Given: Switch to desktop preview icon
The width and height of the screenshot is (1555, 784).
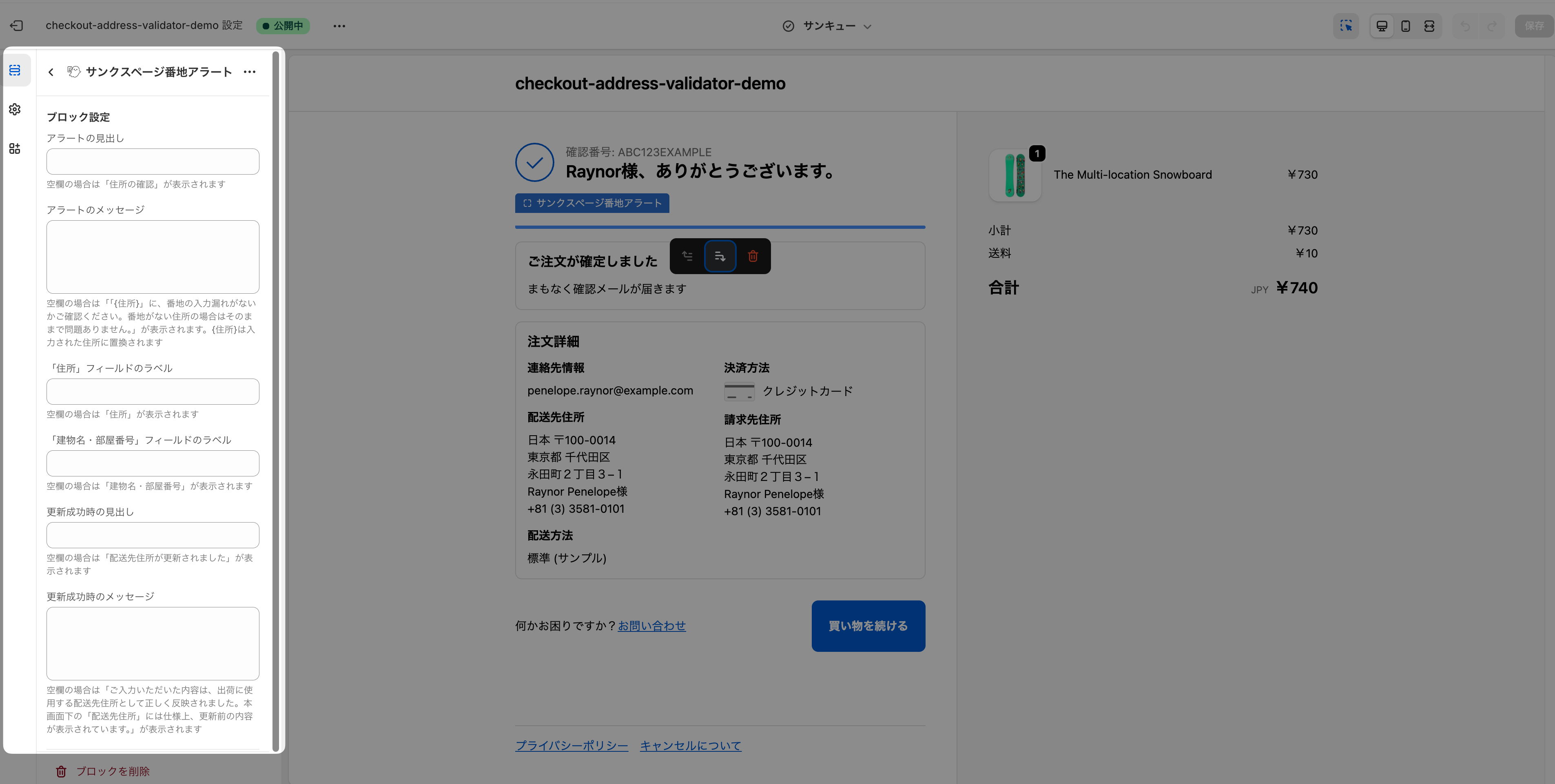Looking at the screenshot, I should [x=1382, y=26].
